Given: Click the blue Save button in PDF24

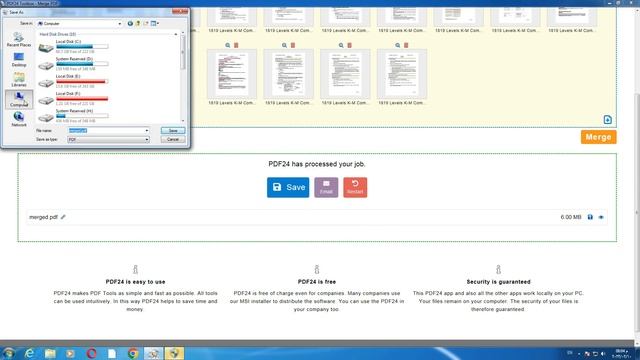Looking at the screenshot, I should 288,187.
